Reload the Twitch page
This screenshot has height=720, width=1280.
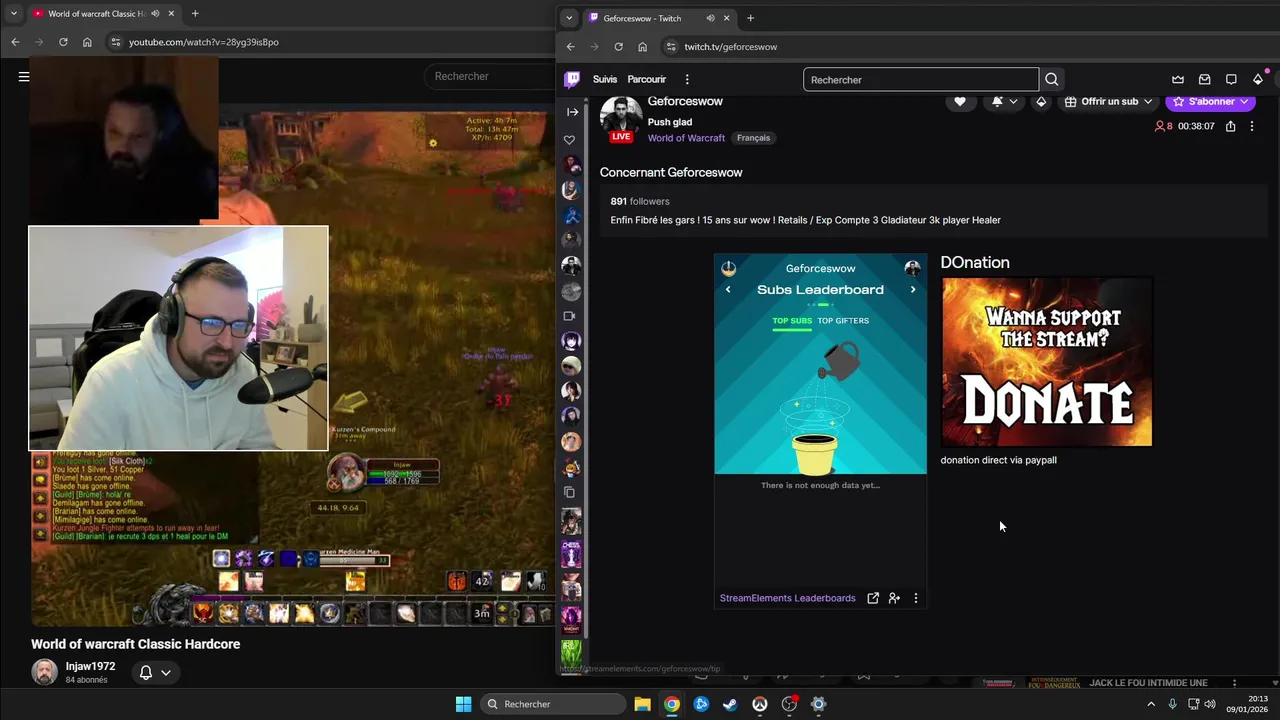pyautogui.click(x=618, y=47)
